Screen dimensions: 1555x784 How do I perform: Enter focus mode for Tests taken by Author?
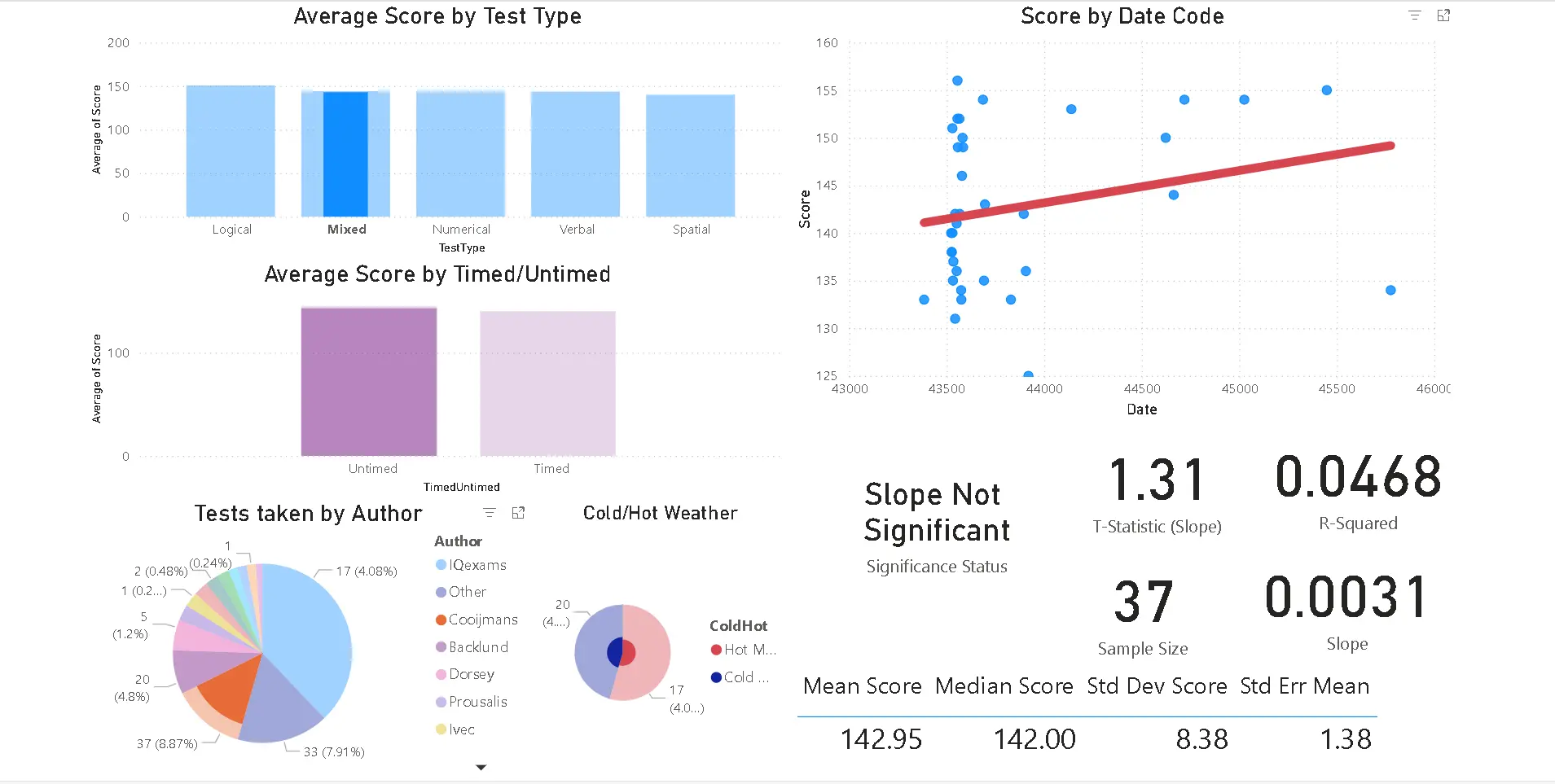(518, 513)
